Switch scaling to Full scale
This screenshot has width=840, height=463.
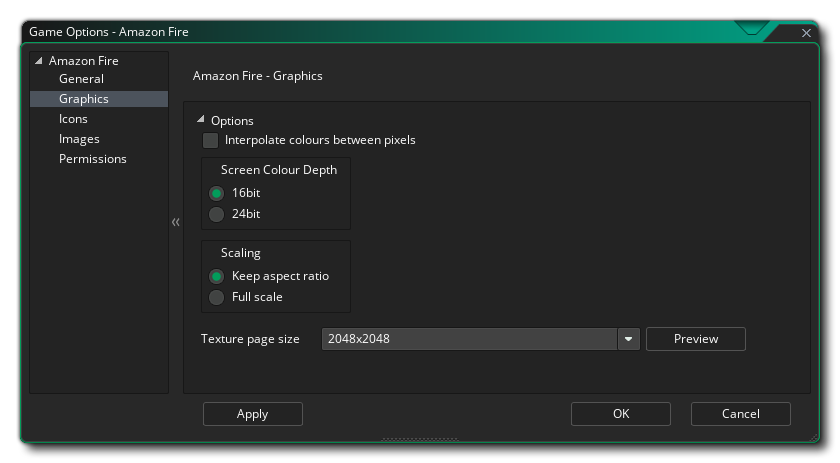point(216,297)
